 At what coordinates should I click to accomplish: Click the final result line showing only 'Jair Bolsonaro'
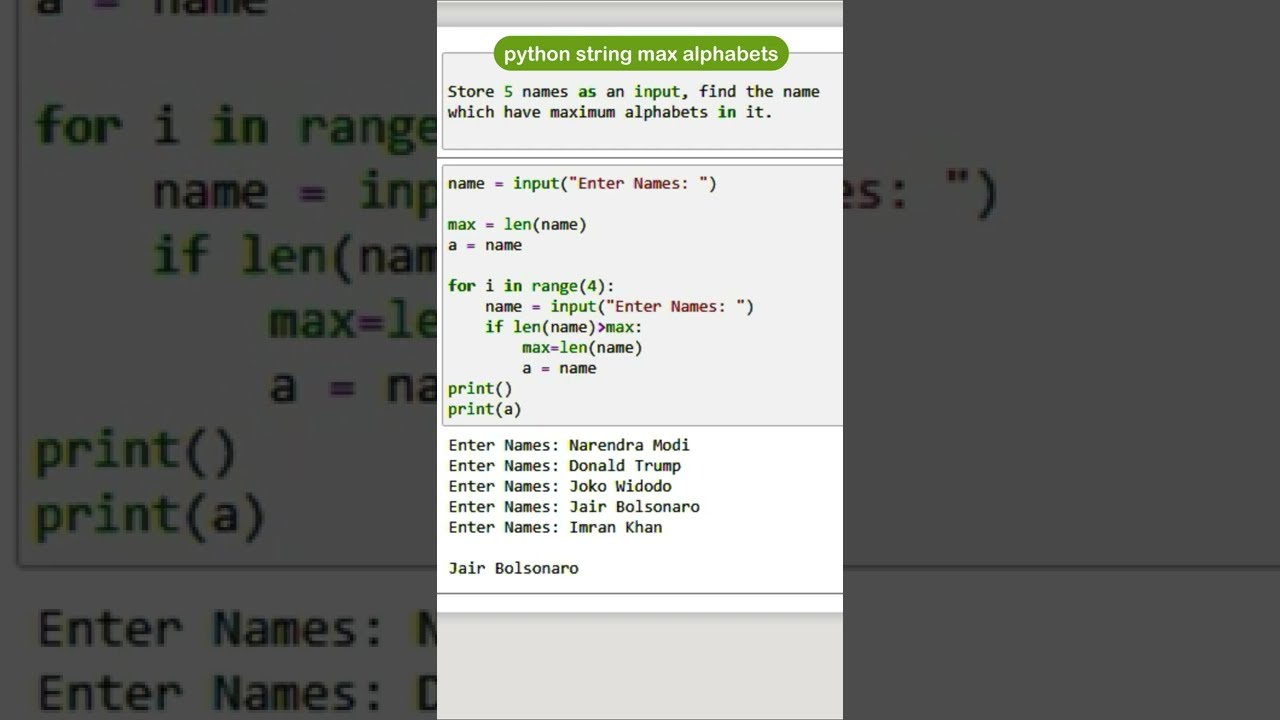[513, 568]
